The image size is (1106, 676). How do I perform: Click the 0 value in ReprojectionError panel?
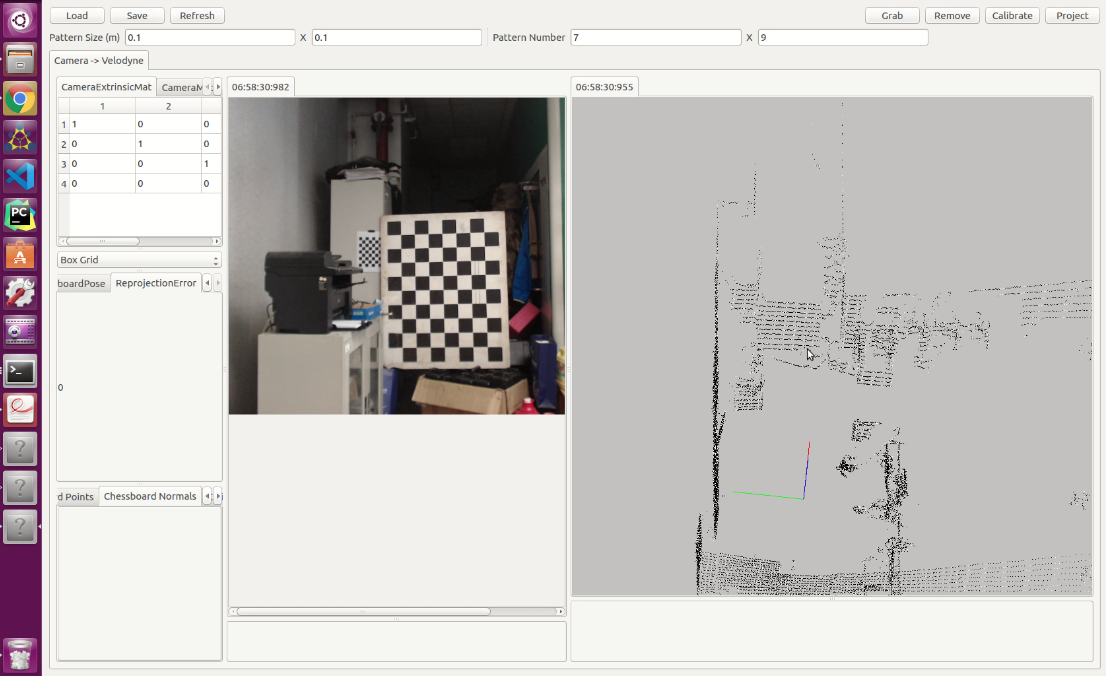61,387
